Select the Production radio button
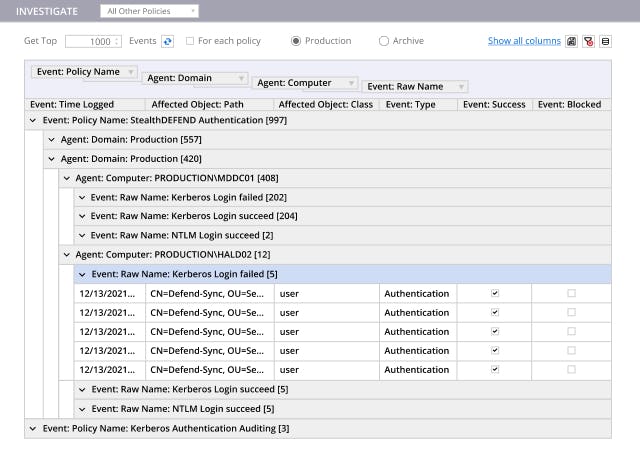This screenshot has width=640, height=450. pos(296,41)
